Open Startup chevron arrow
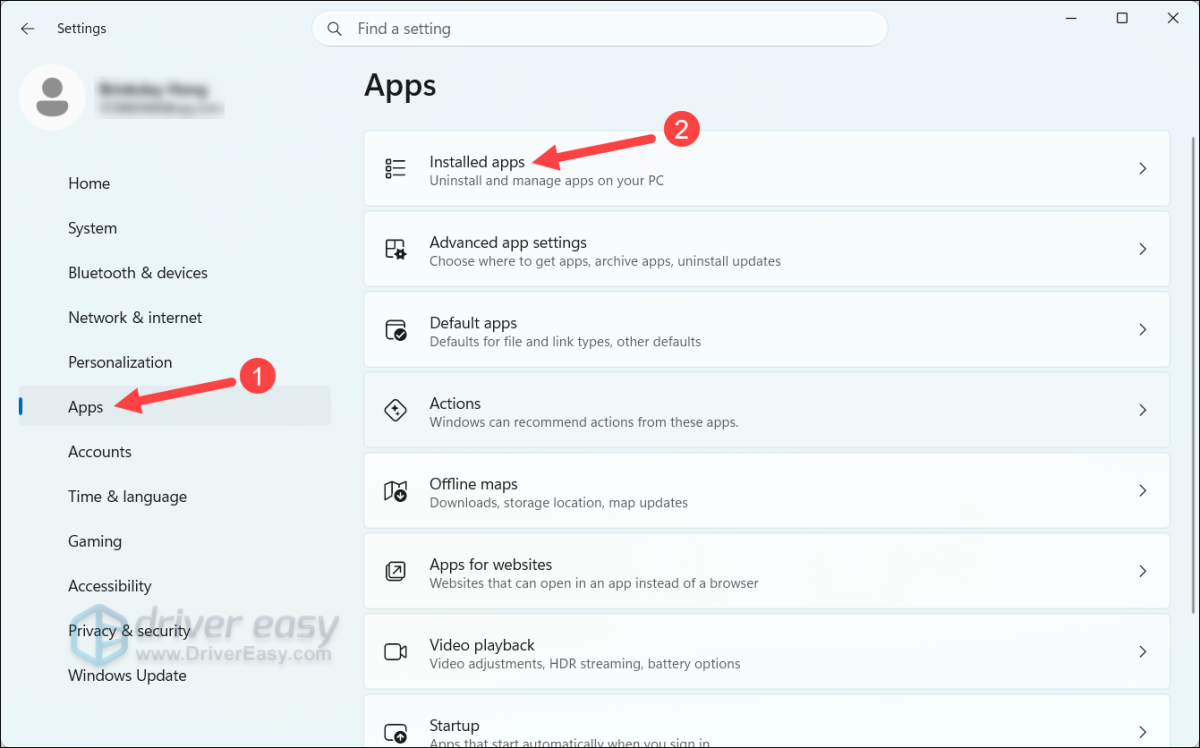This screenshot has height=748, width=1200. point(1142,732)
